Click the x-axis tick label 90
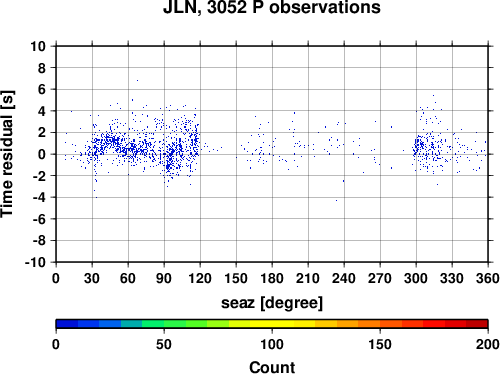 164,278
